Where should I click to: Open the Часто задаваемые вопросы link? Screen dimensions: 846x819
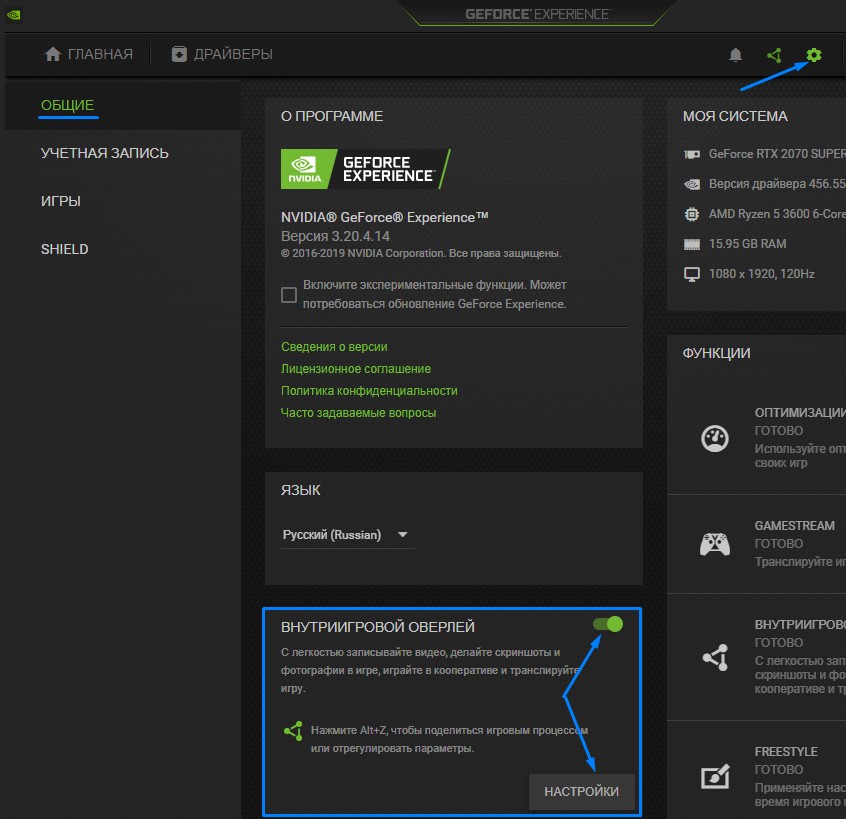(x=358, y=413)
